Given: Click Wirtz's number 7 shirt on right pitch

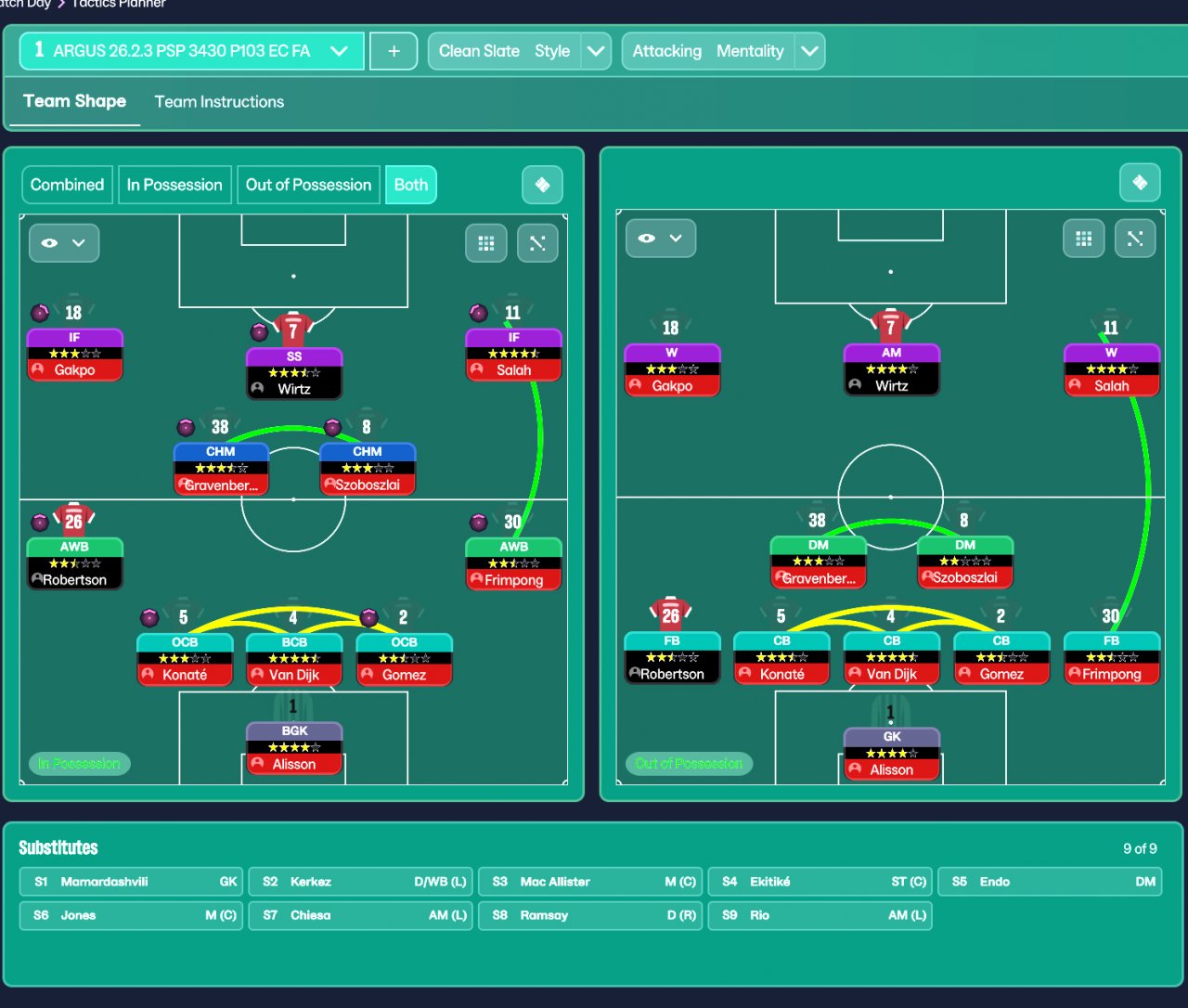Looking at the screenshot, I should point(891,326).
